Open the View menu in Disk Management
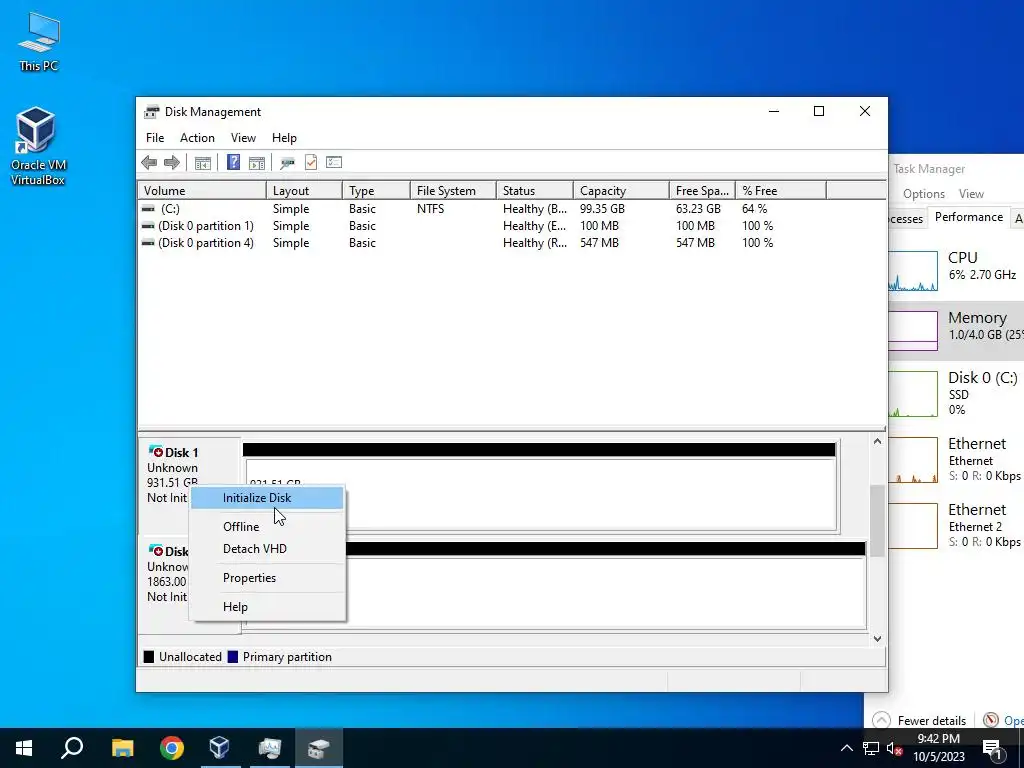Viewport: 1024px width, 768px height. click(x=243, y=138)
